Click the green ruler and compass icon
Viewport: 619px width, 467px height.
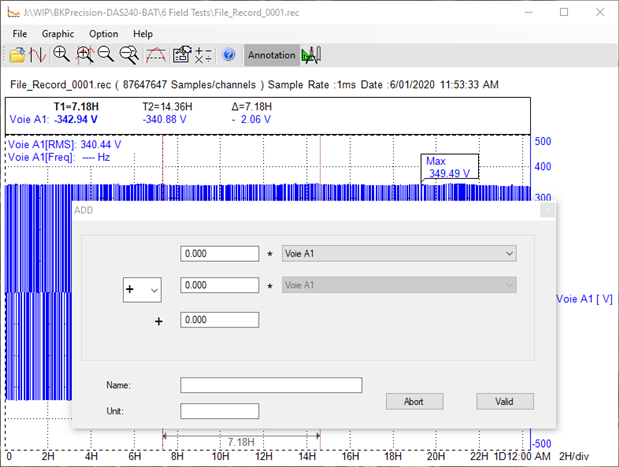pos(311,55)
